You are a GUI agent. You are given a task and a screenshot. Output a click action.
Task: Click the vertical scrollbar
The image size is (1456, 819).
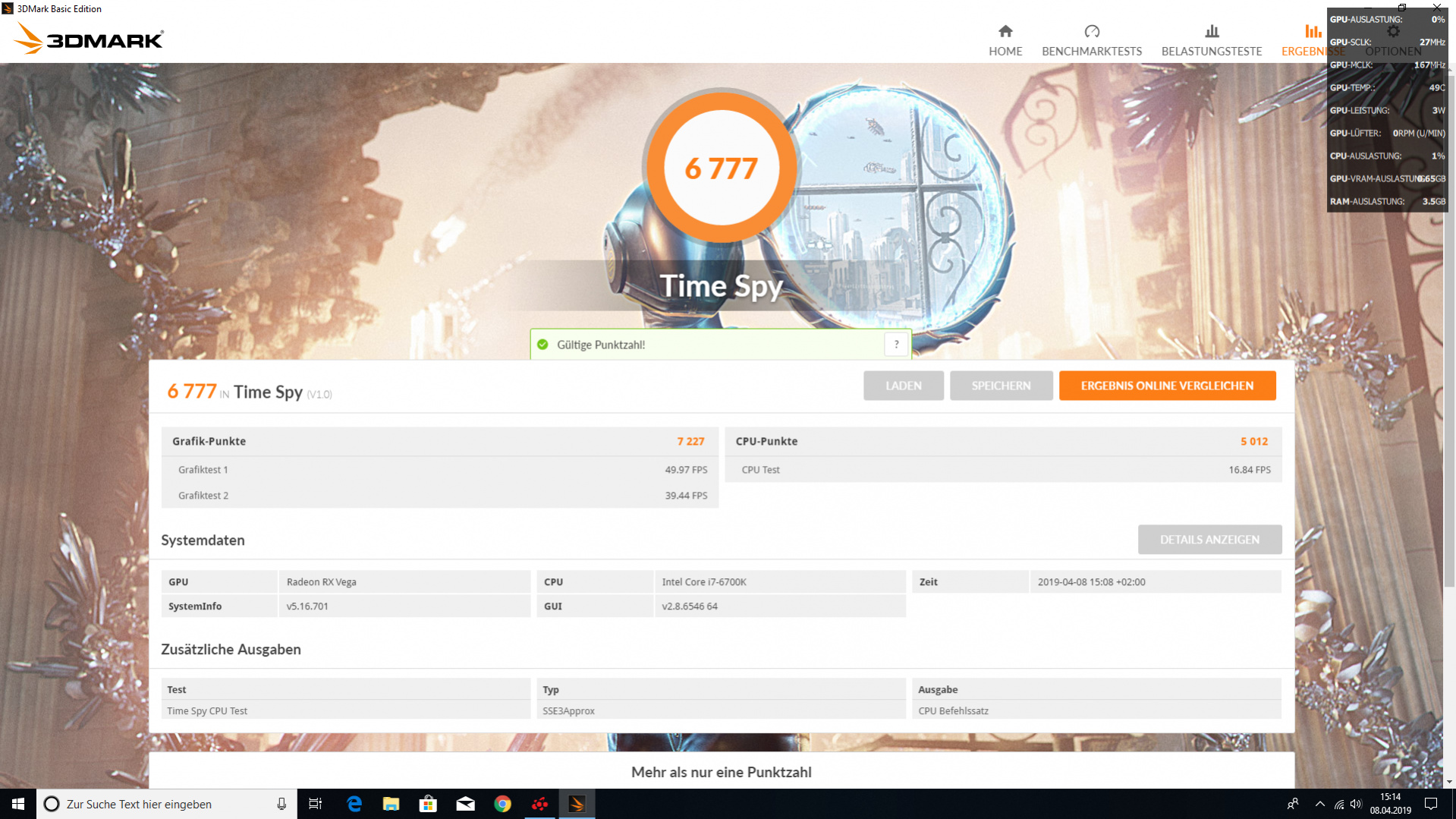tap(1449, 330)
